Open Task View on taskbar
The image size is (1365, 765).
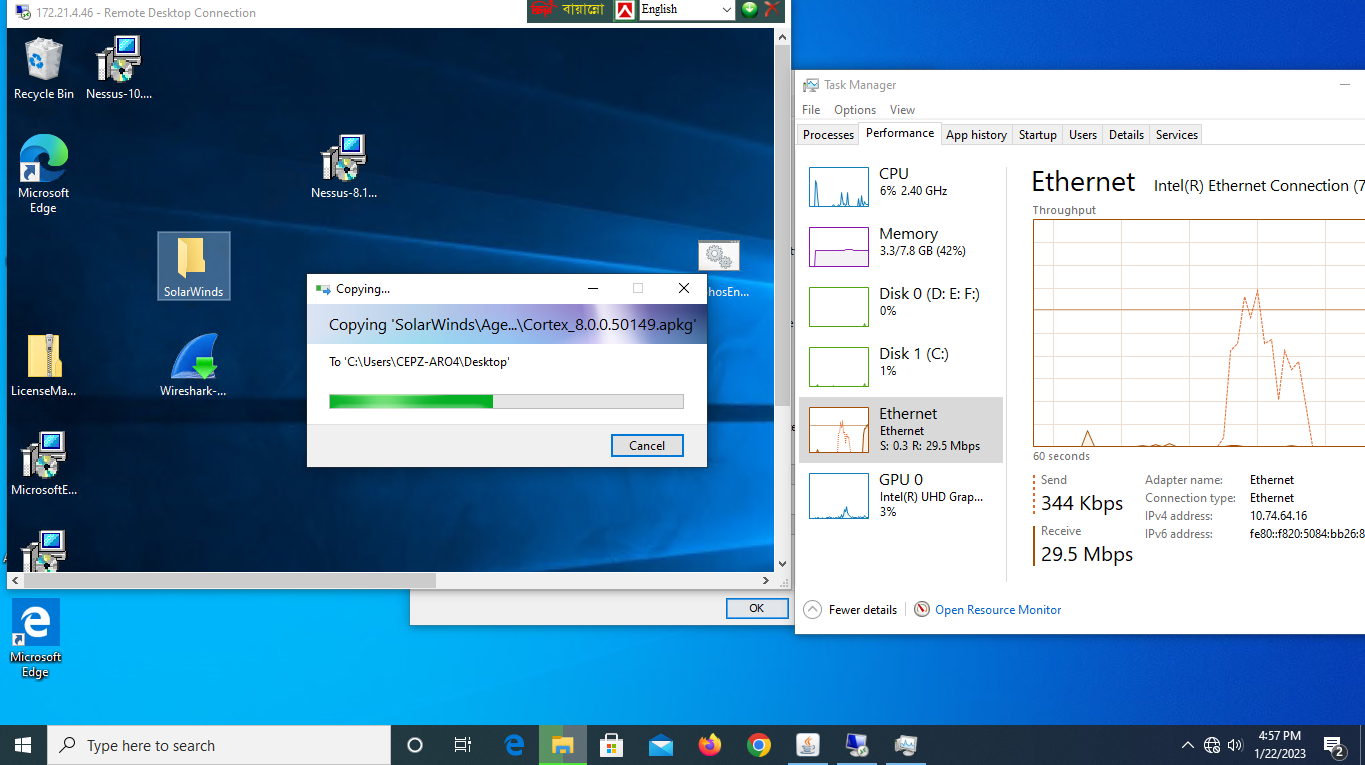[462, 745]
